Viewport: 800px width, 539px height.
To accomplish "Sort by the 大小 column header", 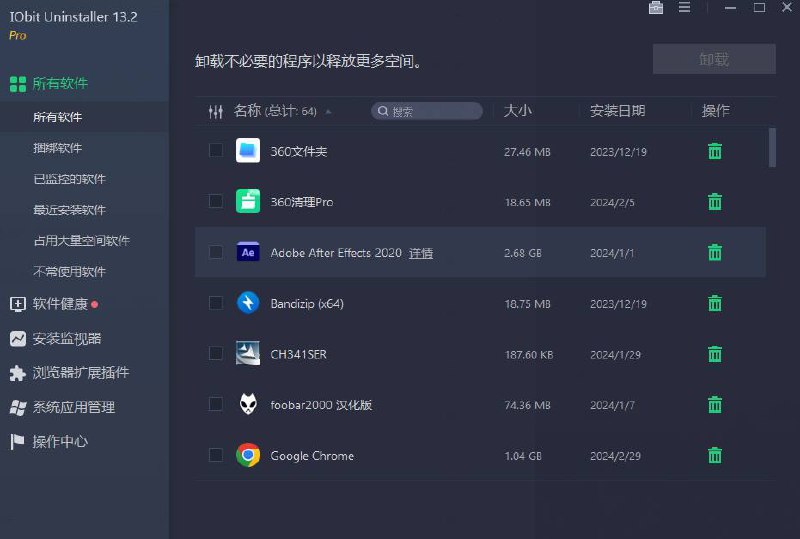I will 517,111.
